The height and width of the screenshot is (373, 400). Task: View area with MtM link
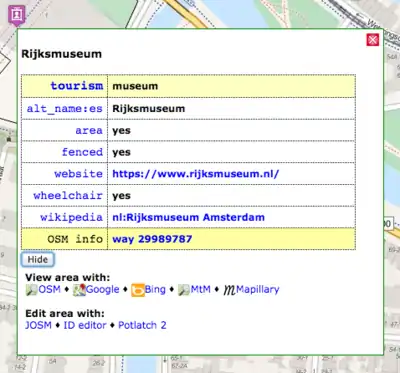pyautogui.click(x=200, y=289)
